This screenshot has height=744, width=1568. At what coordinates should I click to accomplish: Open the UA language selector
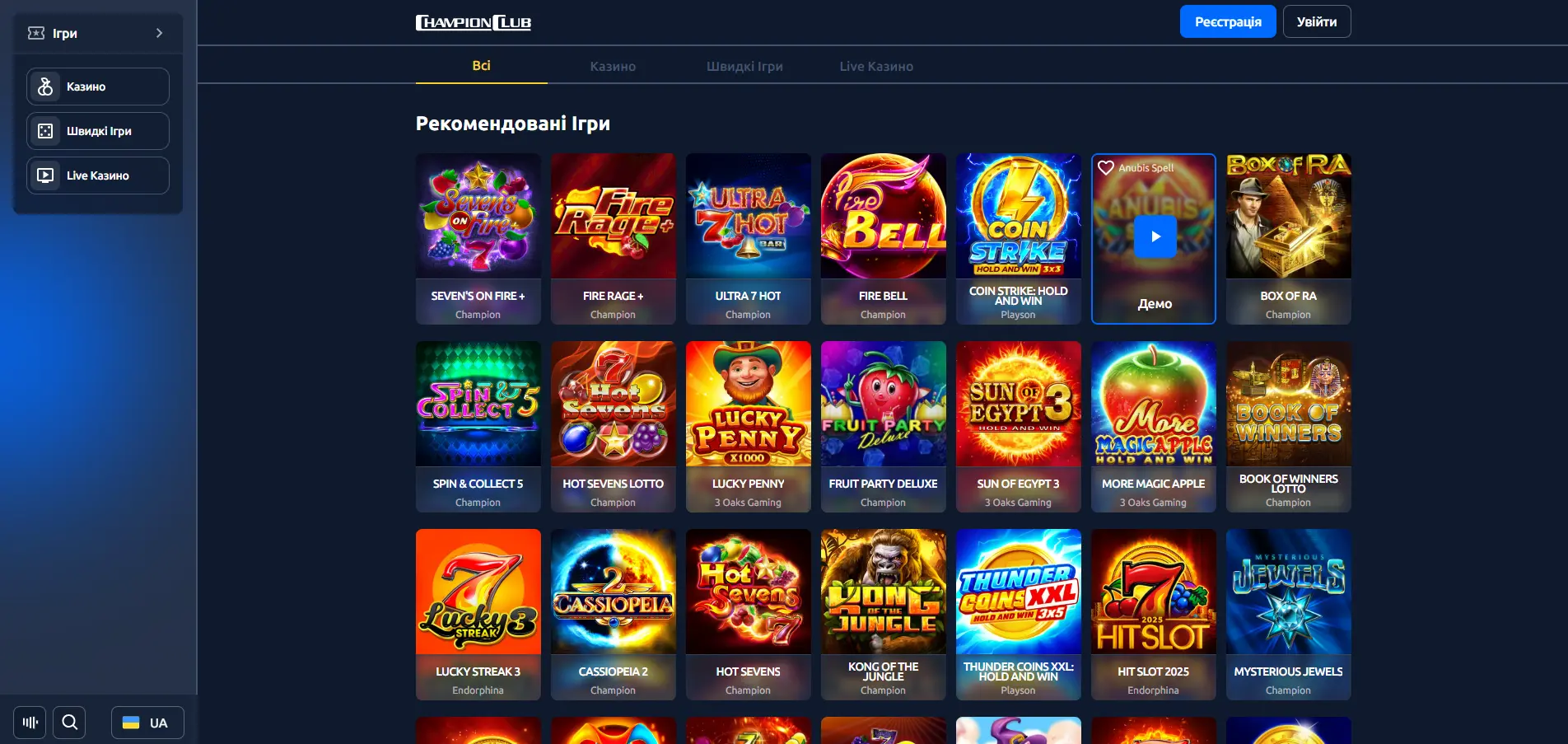click(147, 723)
